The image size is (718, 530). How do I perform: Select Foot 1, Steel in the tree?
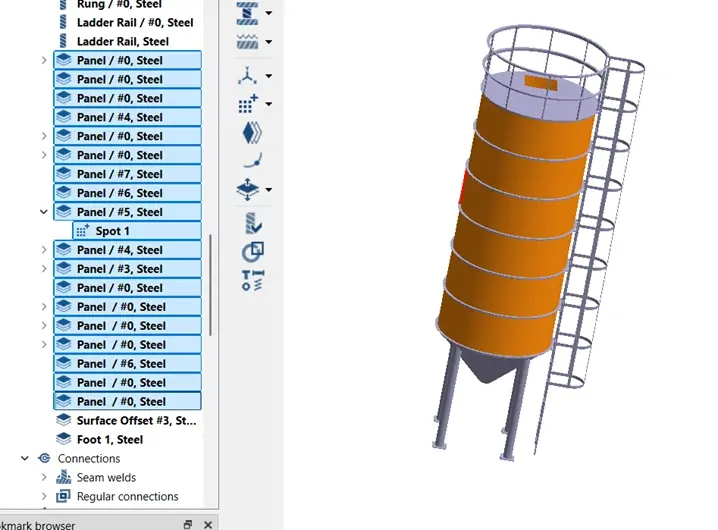[109, 440]
